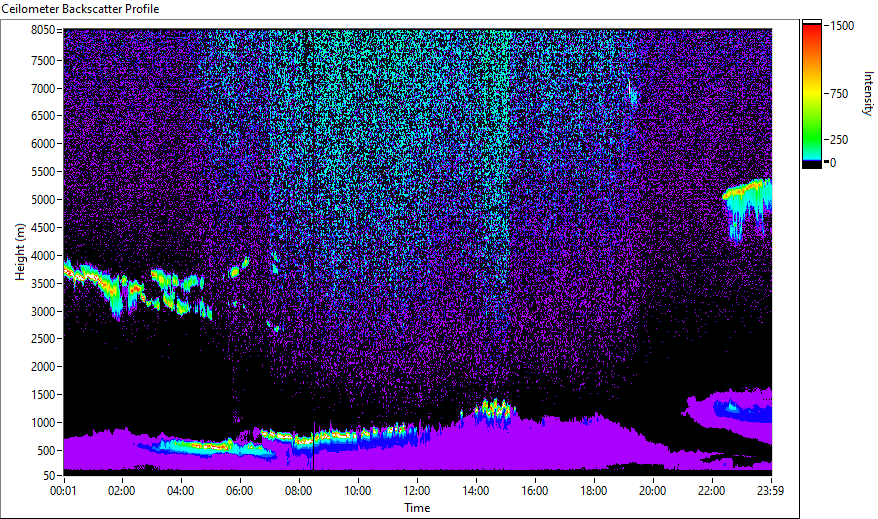Click the Ceilometer Backscatter Profile title

coord(80,9)
